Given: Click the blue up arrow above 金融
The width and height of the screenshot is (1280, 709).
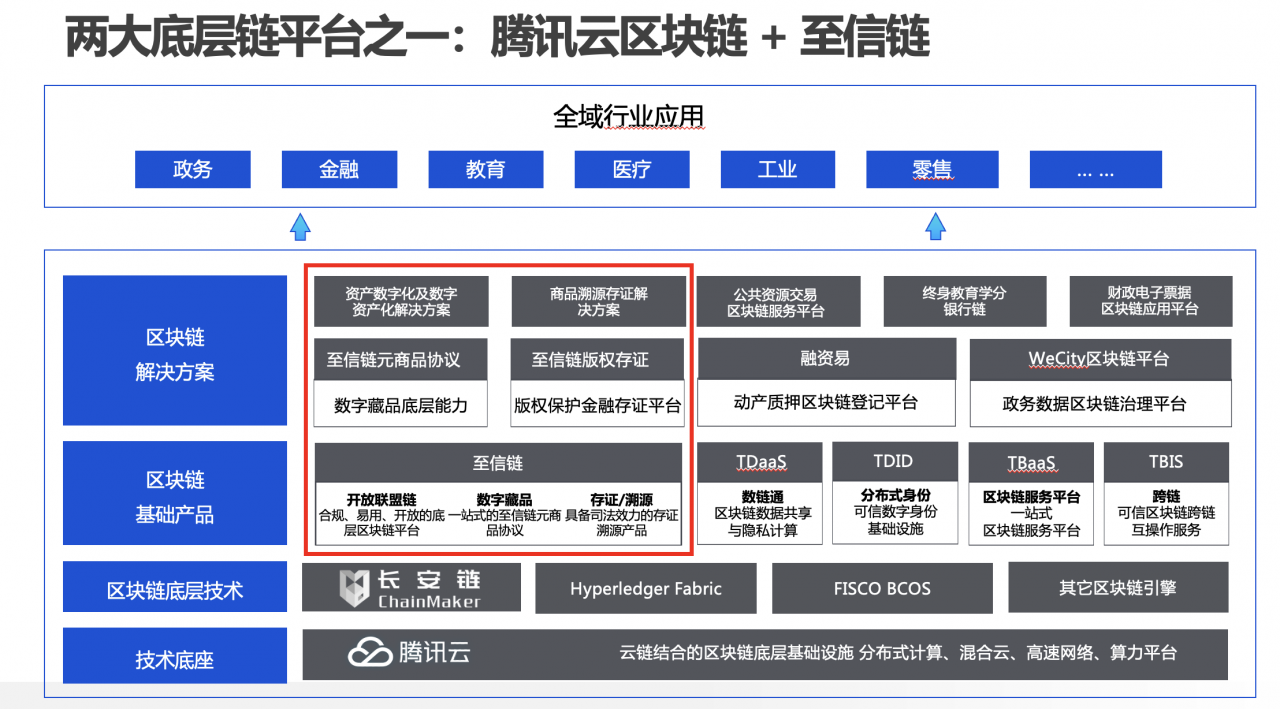Looking at the screenshot, I should pos(300,227).
